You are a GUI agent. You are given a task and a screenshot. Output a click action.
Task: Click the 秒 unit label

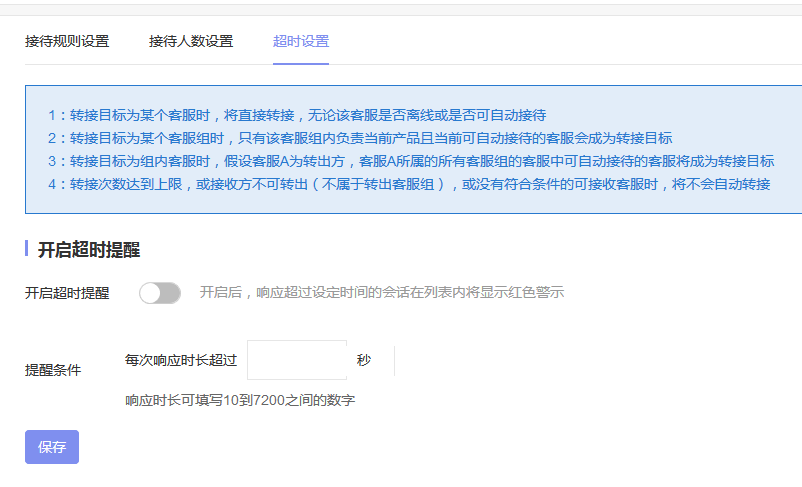tap(364, 360)
